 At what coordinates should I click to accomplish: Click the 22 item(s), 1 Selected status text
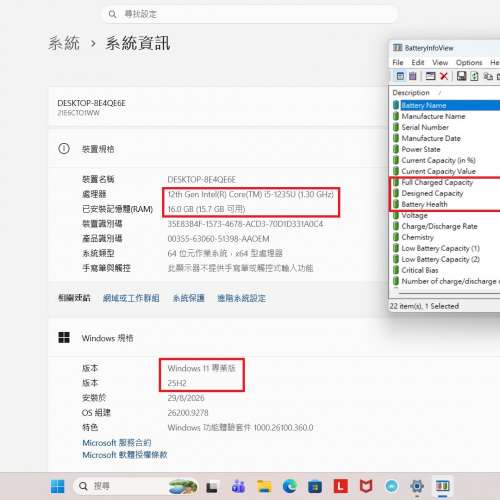click(424, 306)
